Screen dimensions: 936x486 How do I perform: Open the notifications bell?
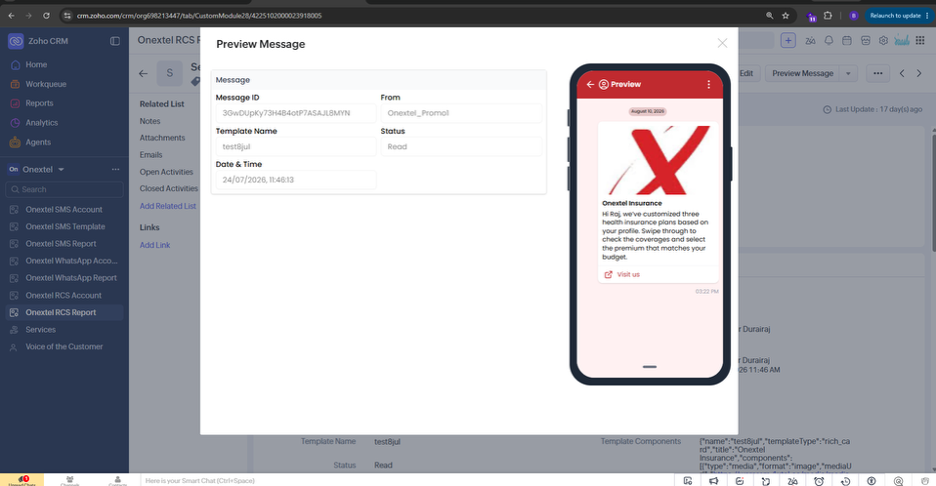(829, 41)
